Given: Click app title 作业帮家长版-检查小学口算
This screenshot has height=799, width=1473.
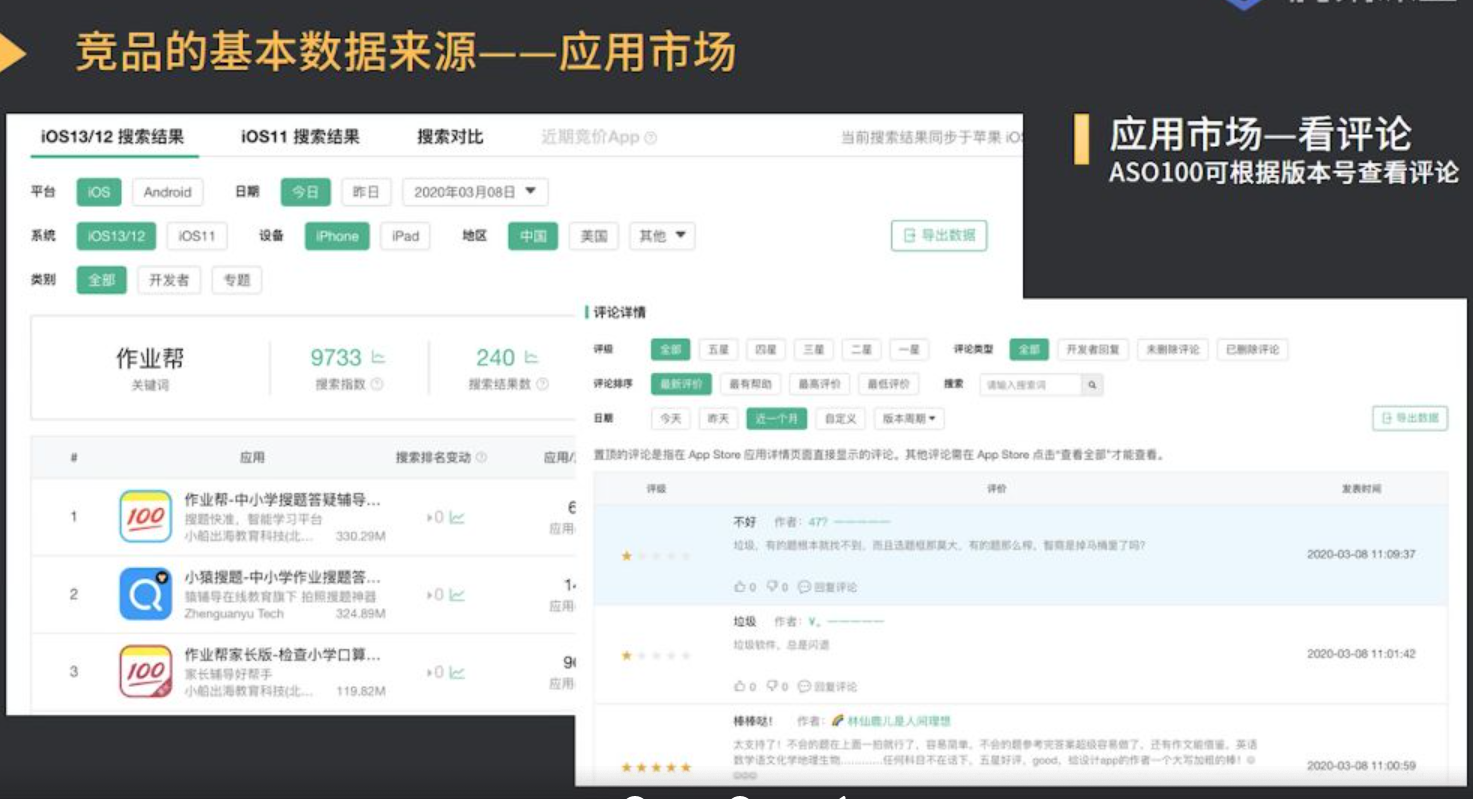Looking at the screenshot, I should click(282, 655).
